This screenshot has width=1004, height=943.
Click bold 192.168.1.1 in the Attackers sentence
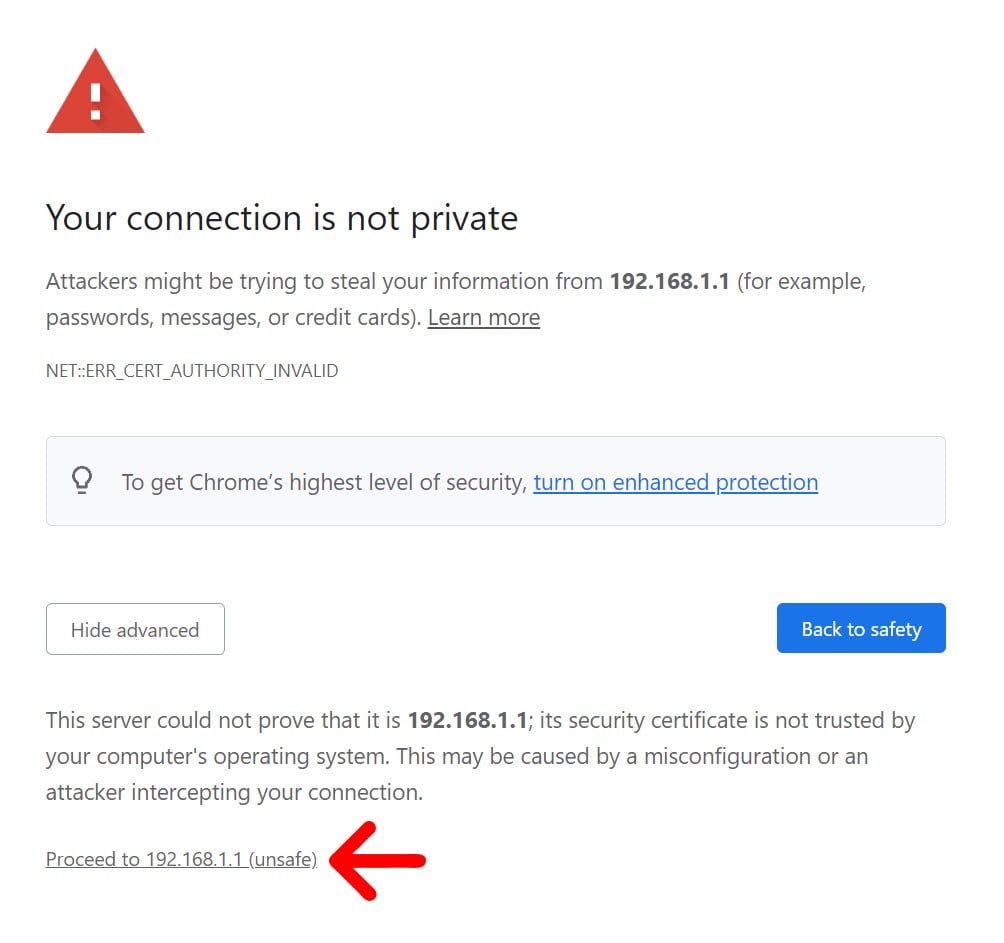669,282
